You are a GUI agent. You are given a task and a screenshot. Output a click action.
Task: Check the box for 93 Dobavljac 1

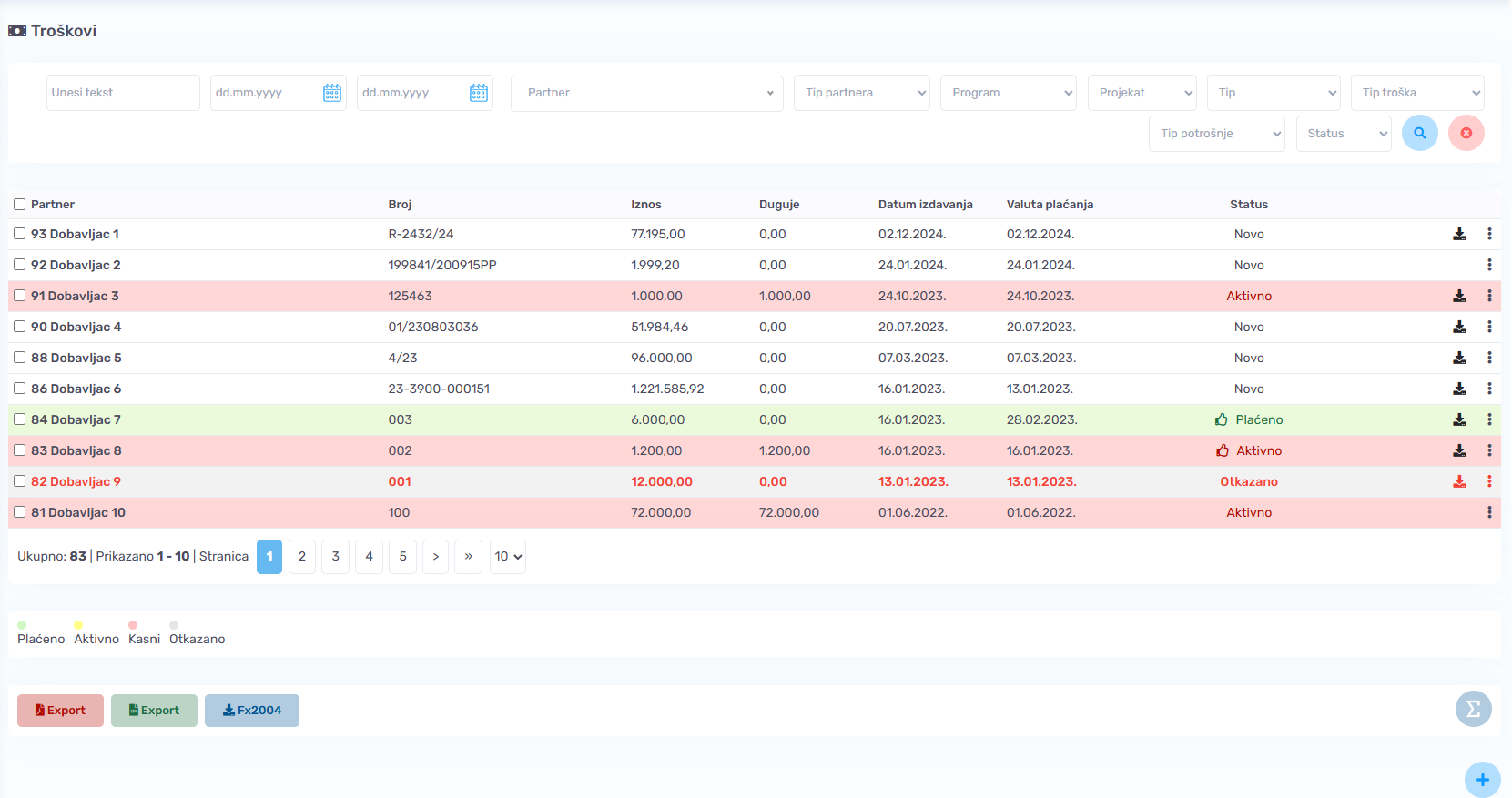(x=19, y=233)
